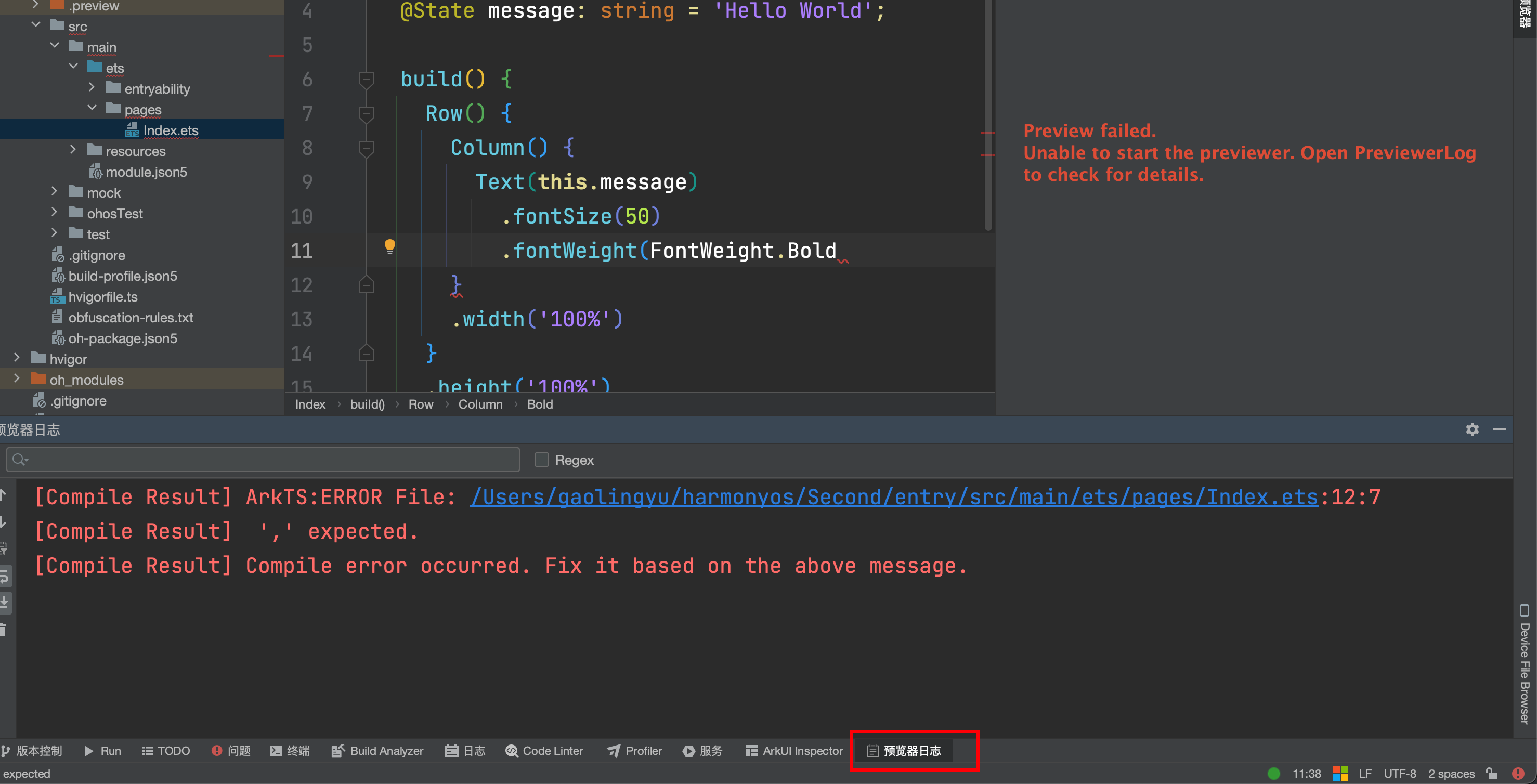Collapse the pages folder

92,108
